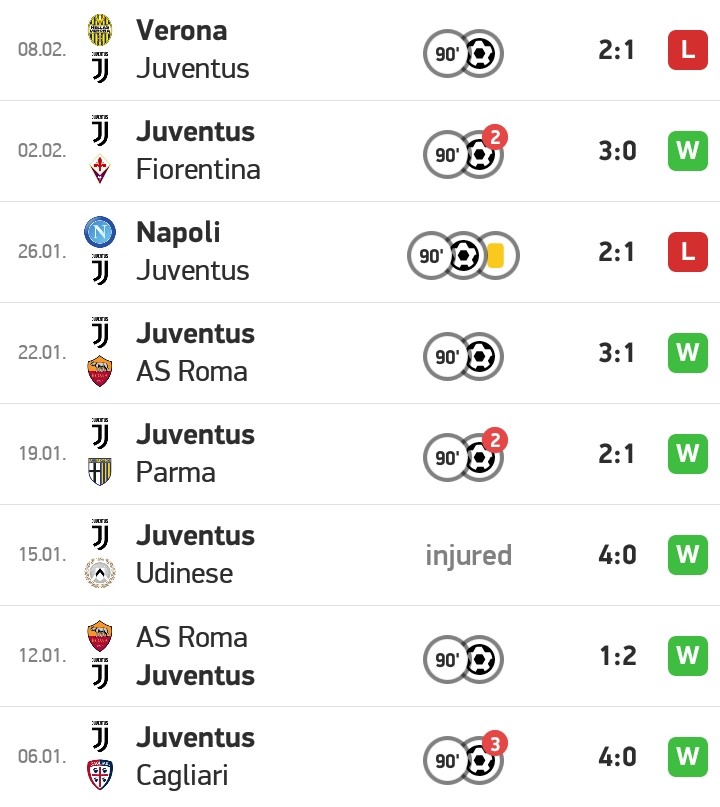Image resolution: width=720 pixels, height=807 pixels.
Task: Click goal icon with 2 badge, Fiorentina match
Action: pyautogui.click(x=483, y=152)
